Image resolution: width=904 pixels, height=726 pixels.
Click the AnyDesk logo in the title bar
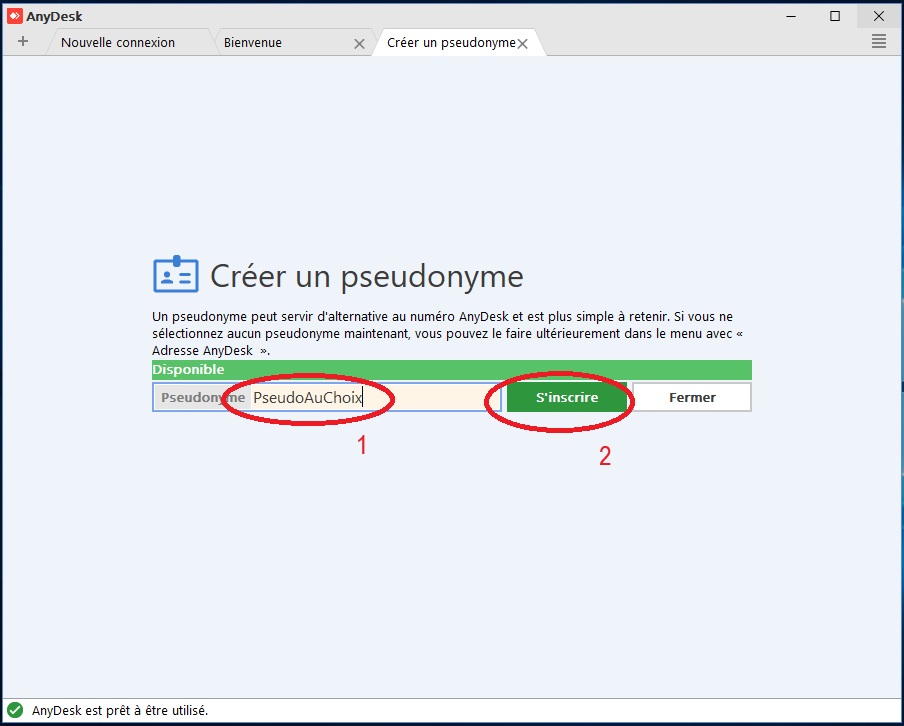point(15,16)
